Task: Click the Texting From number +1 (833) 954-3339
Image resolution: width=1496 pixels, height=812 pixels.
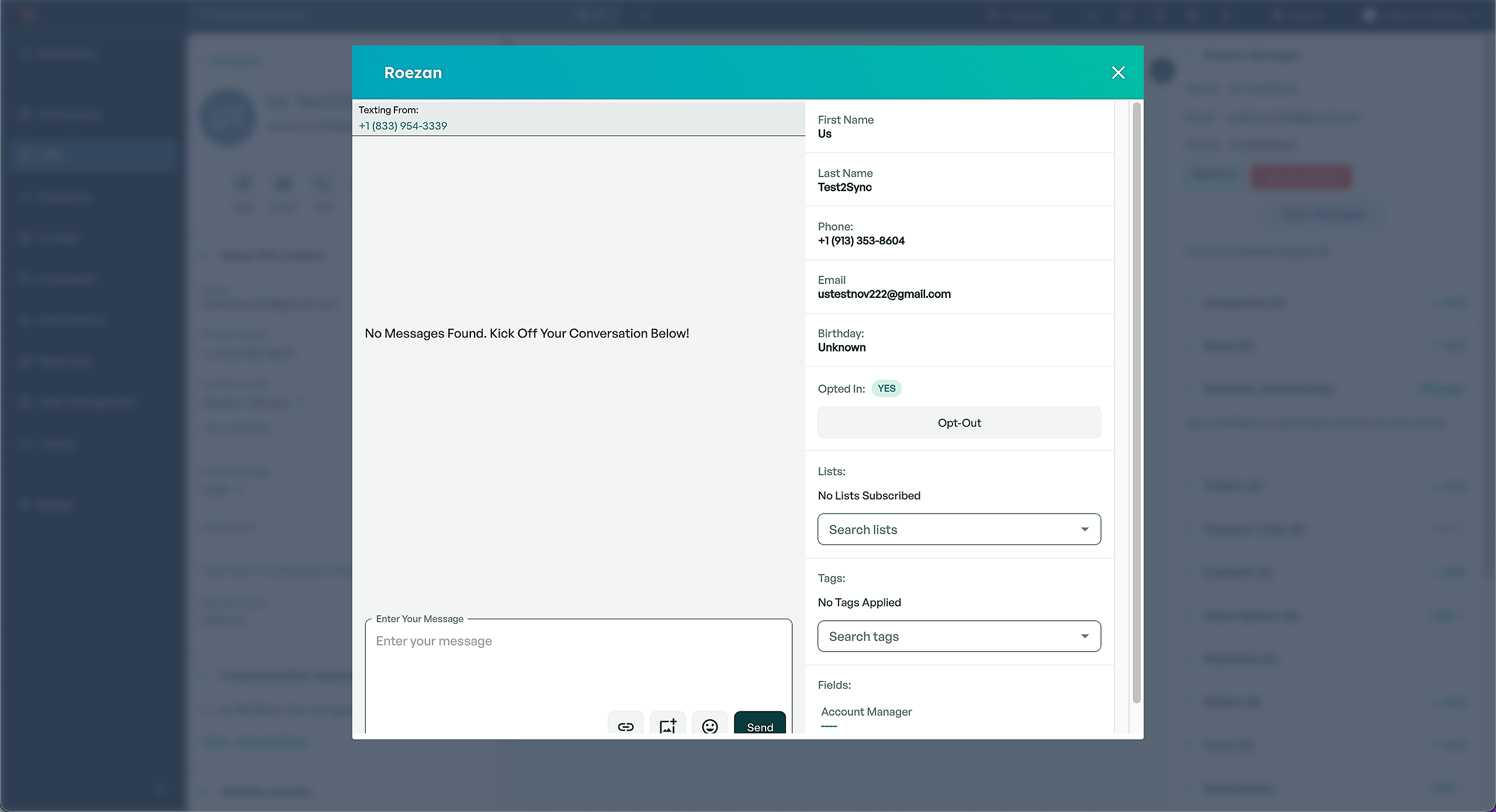Action: (x=403, y=126)
